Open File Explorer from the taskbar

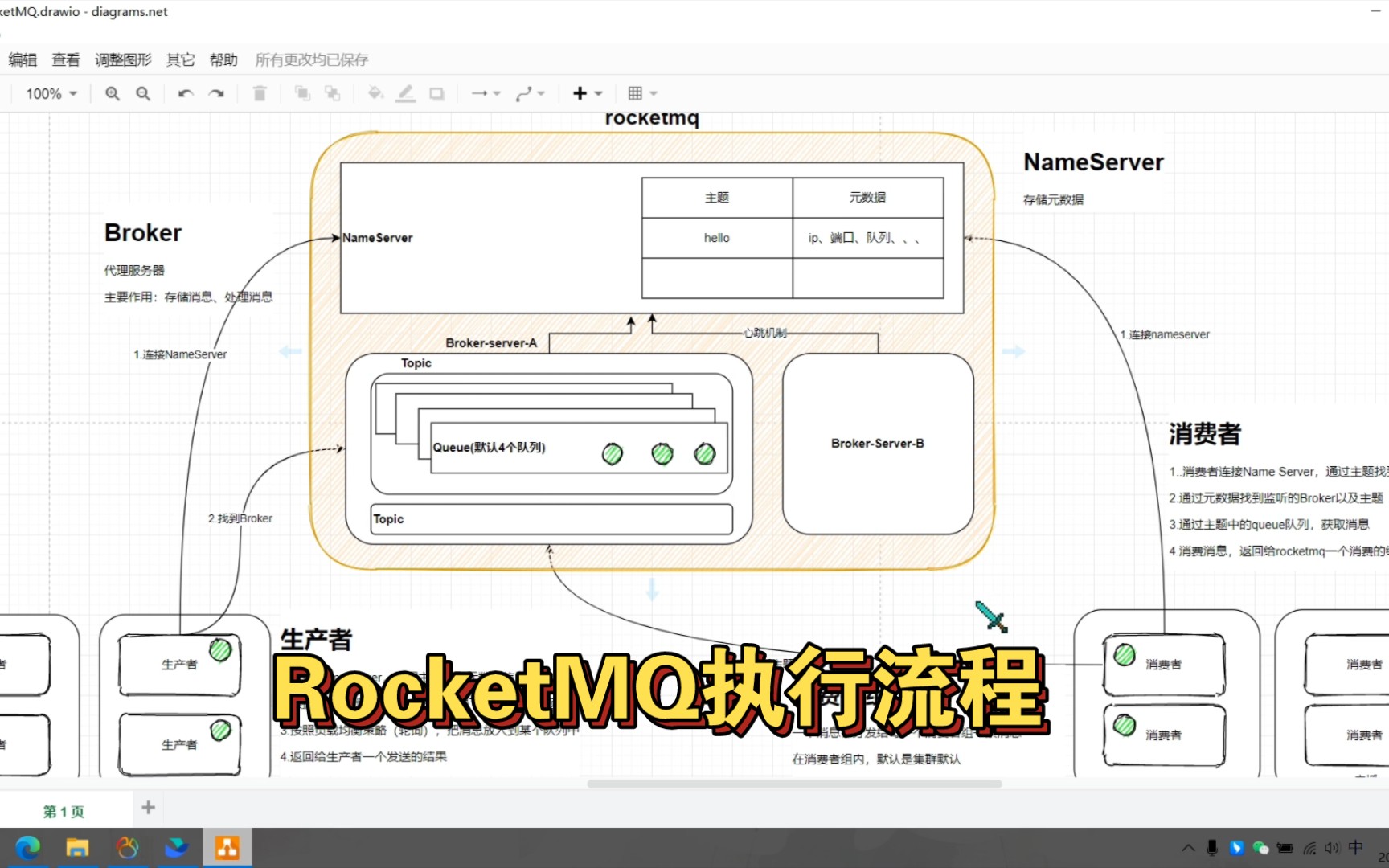(77, 848)
